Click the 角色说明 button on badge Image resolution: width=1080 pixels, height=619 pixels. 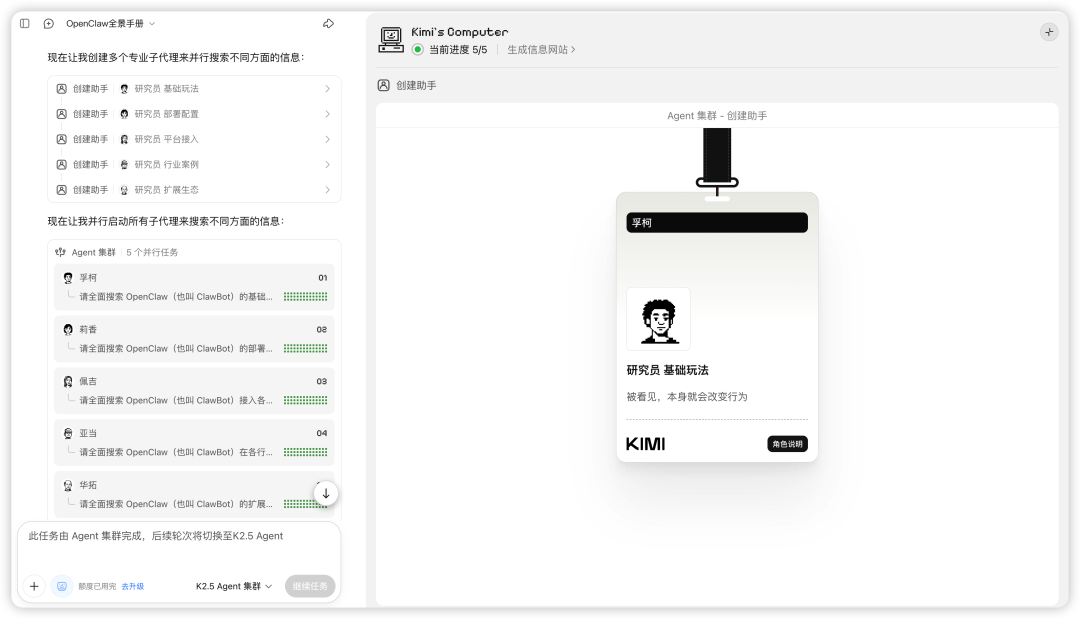(787, 444)
